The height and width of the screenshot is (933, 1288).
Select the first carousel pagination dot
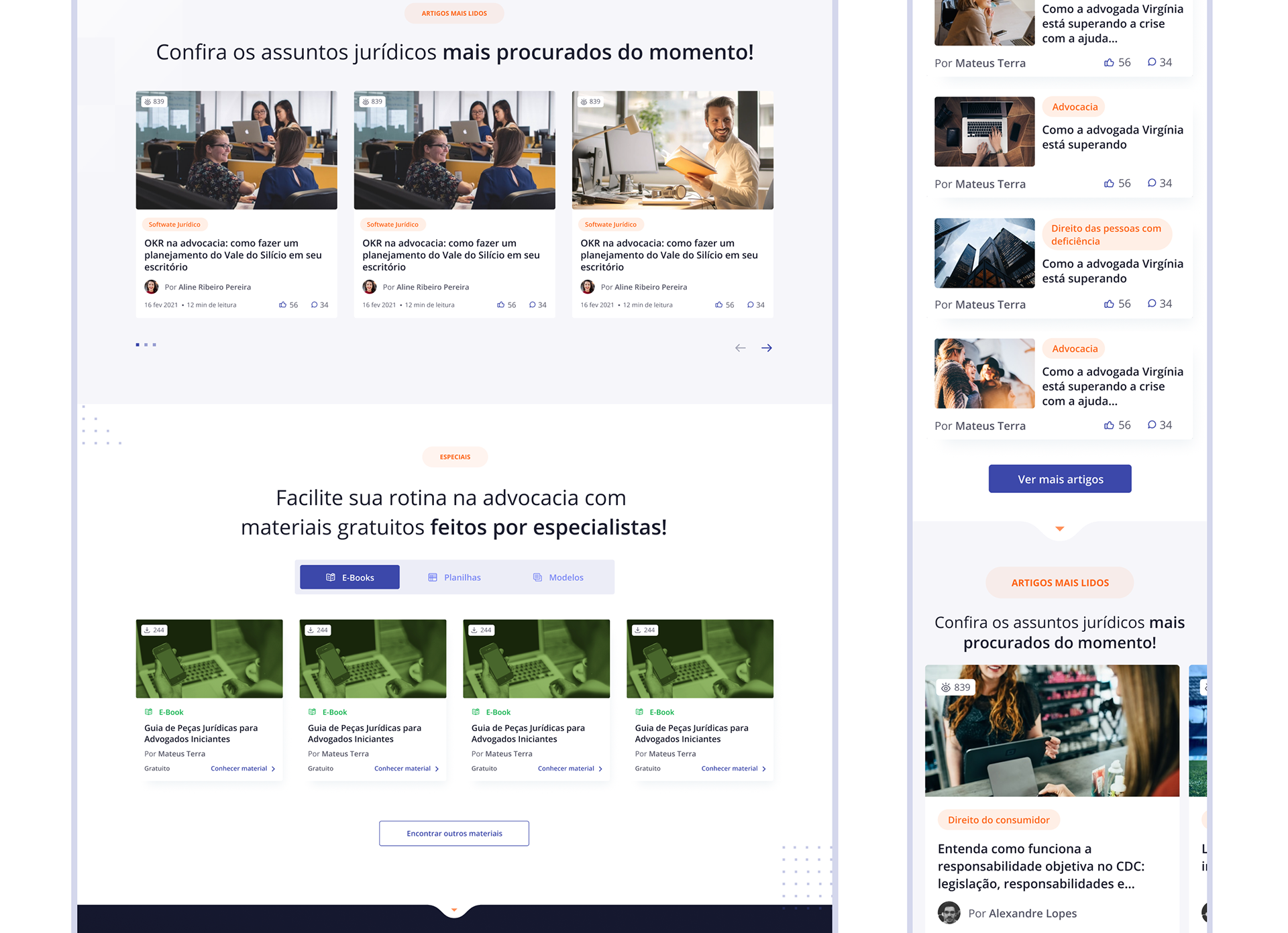(x=138, y=345)
